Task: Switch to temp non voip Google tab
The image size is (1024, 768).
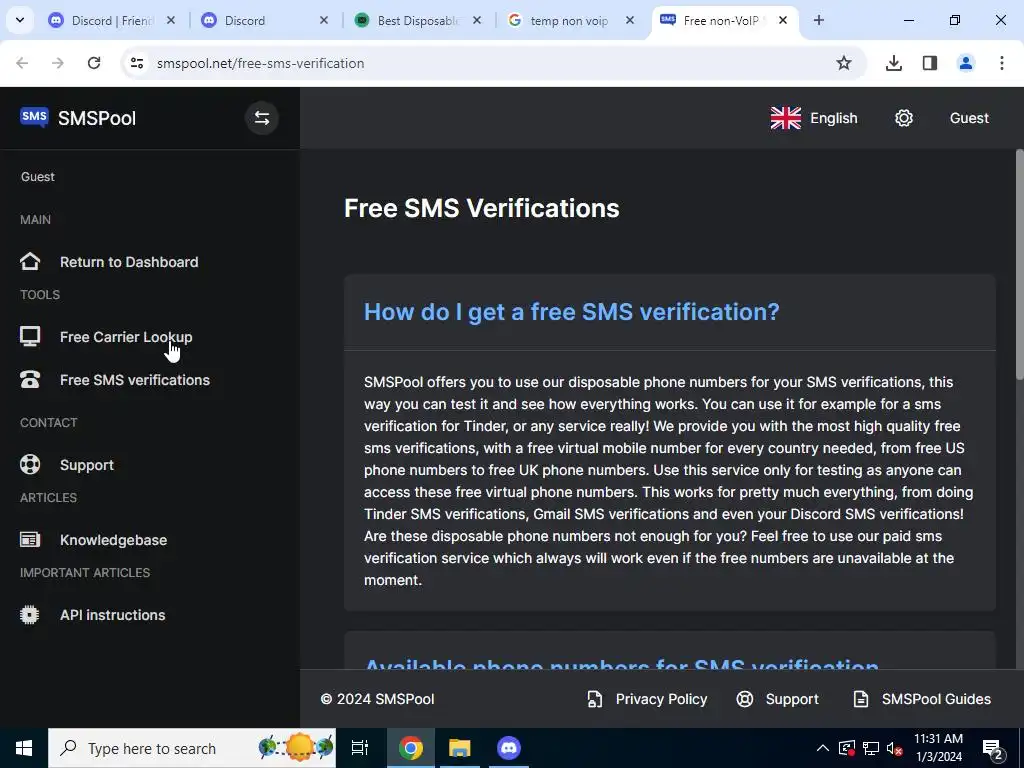Action: click(x=570, y=20)
